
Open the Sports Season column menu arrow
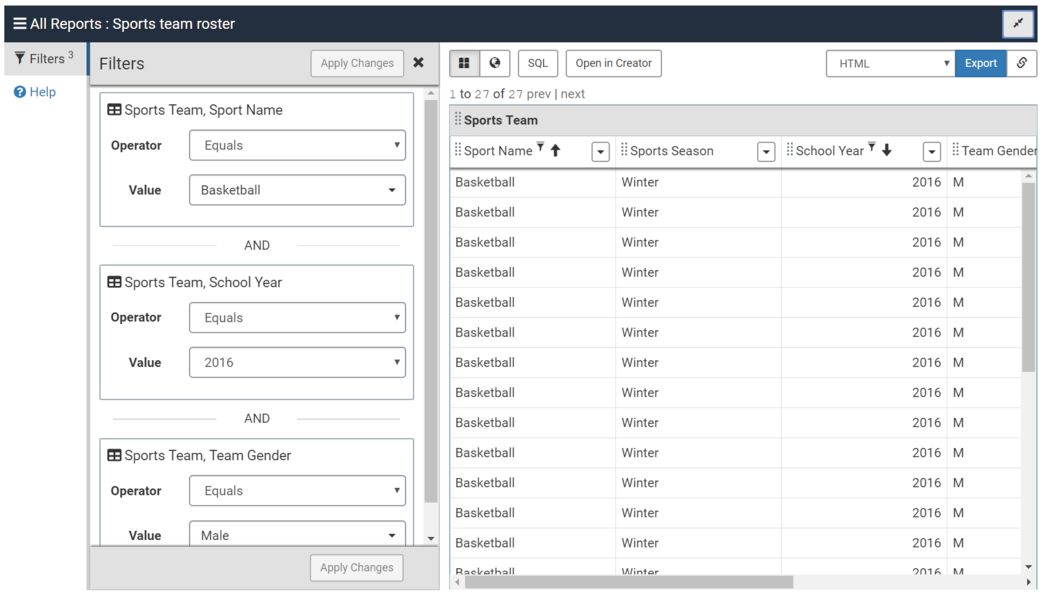click(766, 152)
